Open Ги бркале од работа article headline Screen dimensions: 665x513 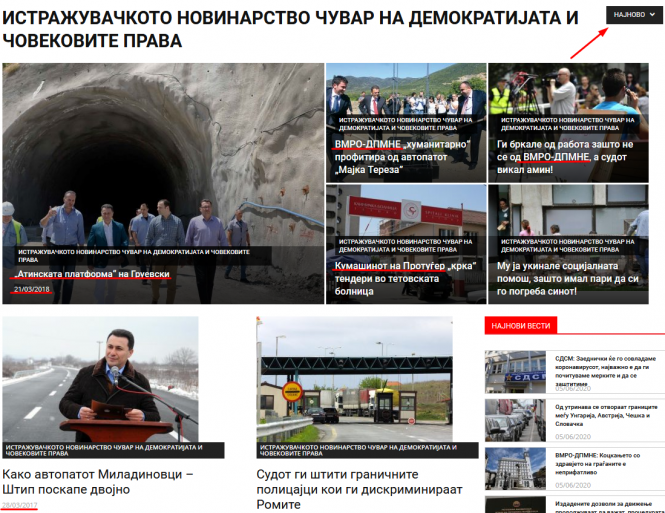565,157
